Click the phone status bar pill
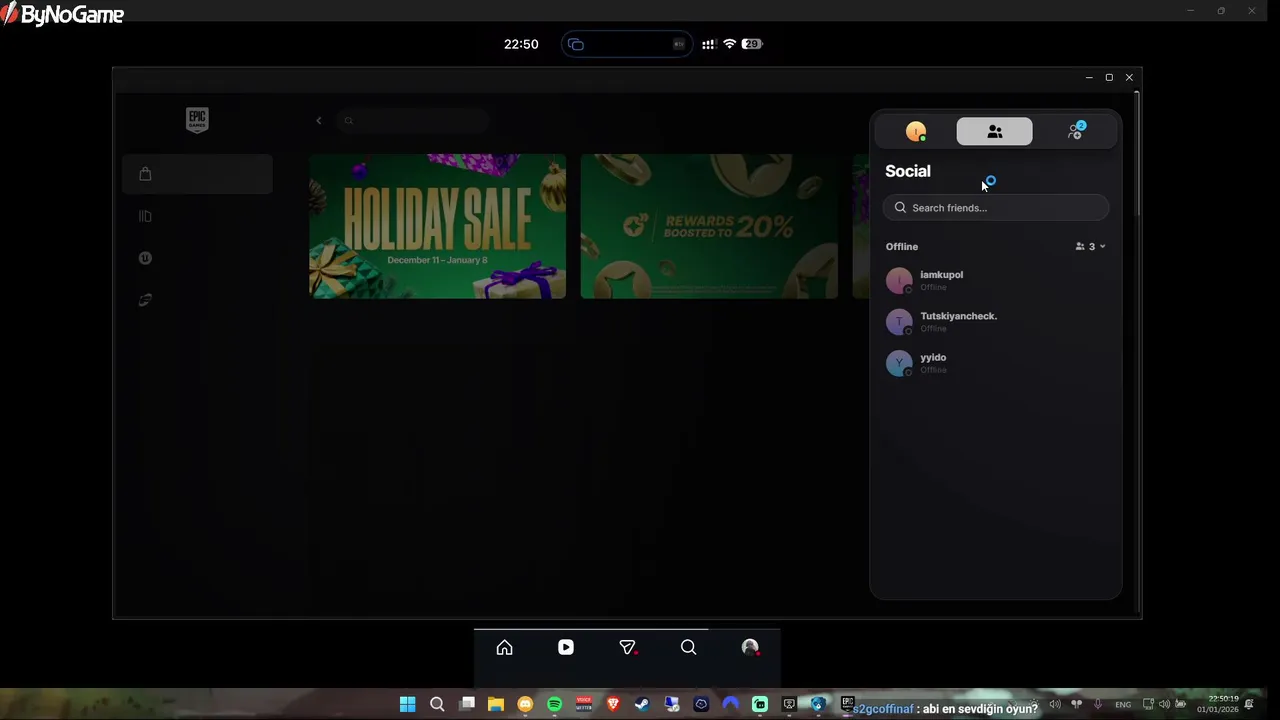1280x720 pixels. 627,44
